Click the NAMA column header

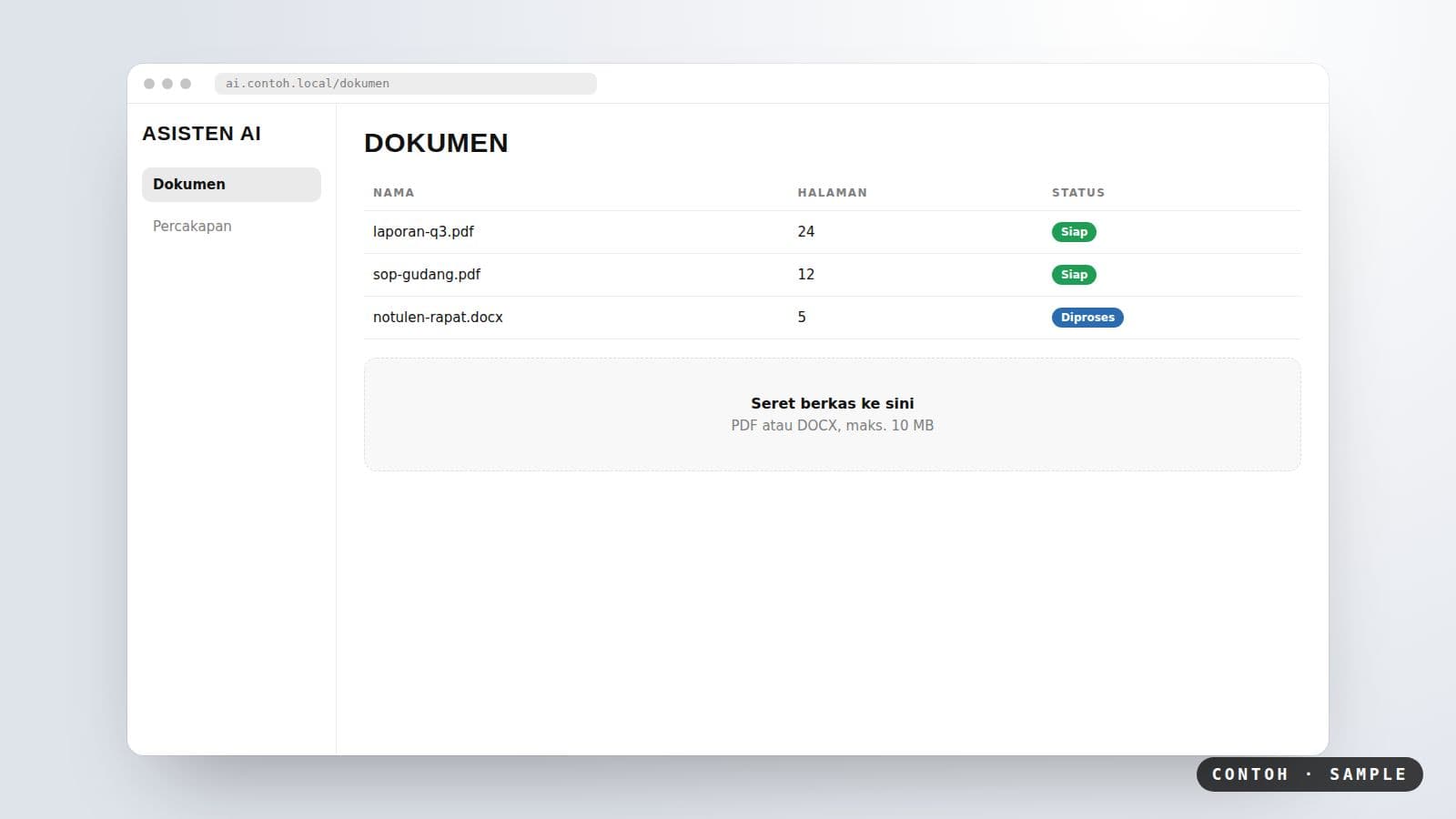[394, 193]
